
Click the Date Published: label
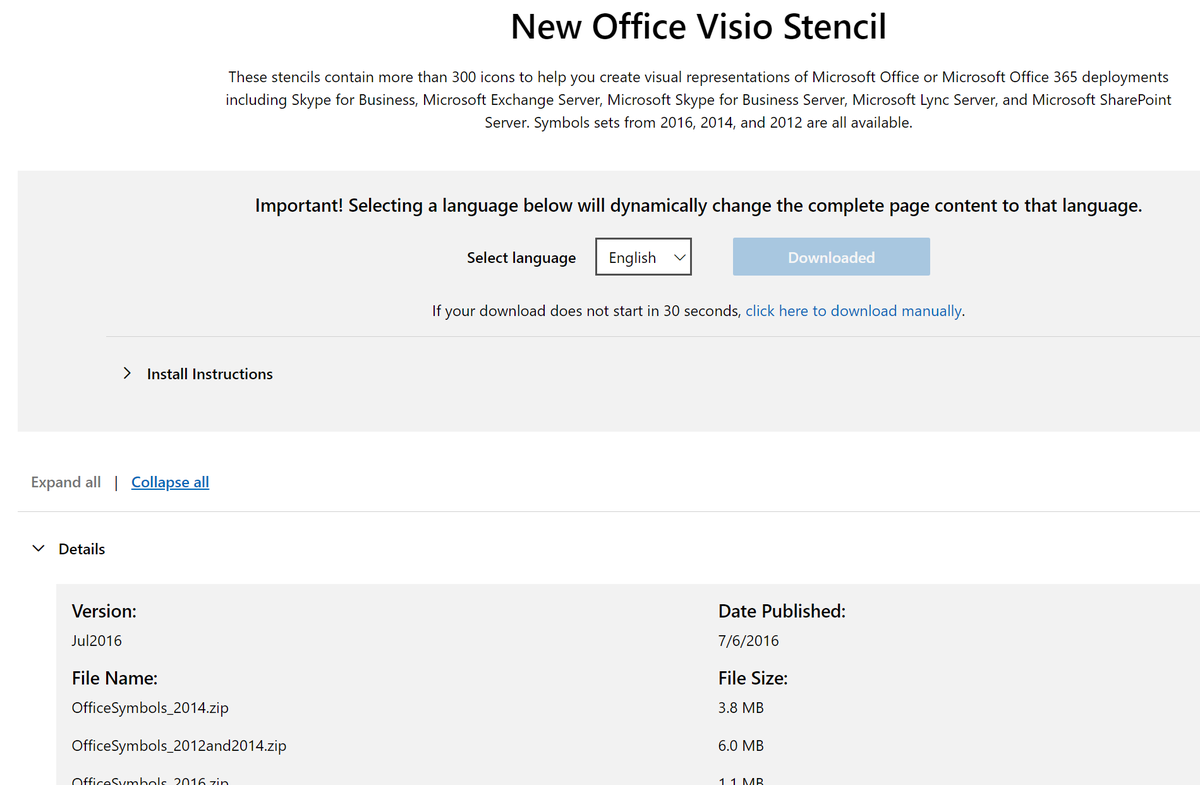coord(782,611)
